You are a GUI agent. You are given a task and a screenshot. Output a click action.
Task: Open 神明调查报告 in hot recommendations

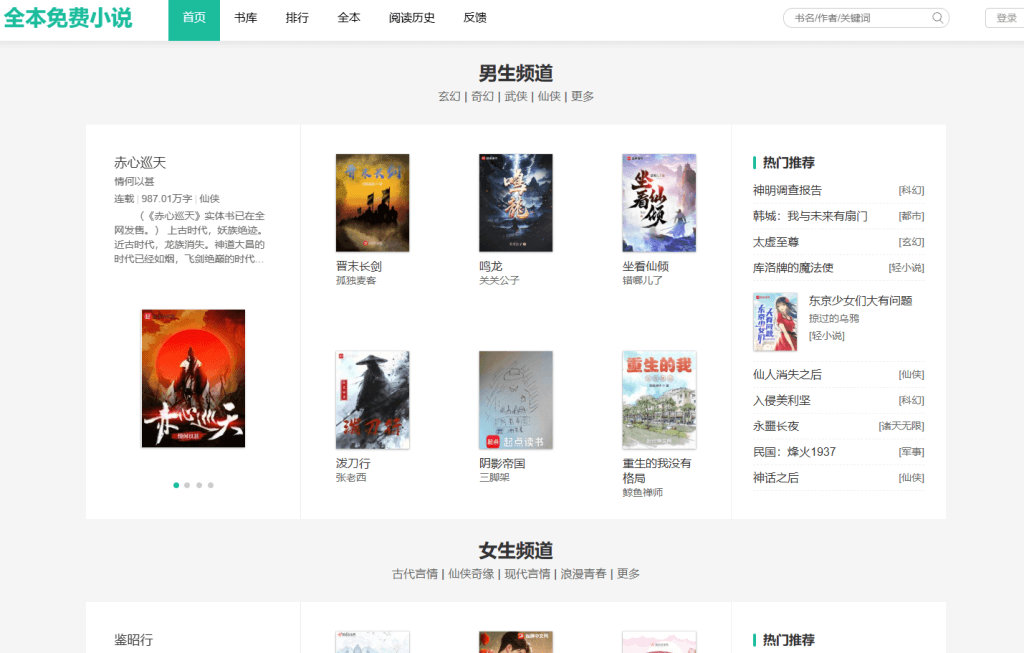click(788, 190)
